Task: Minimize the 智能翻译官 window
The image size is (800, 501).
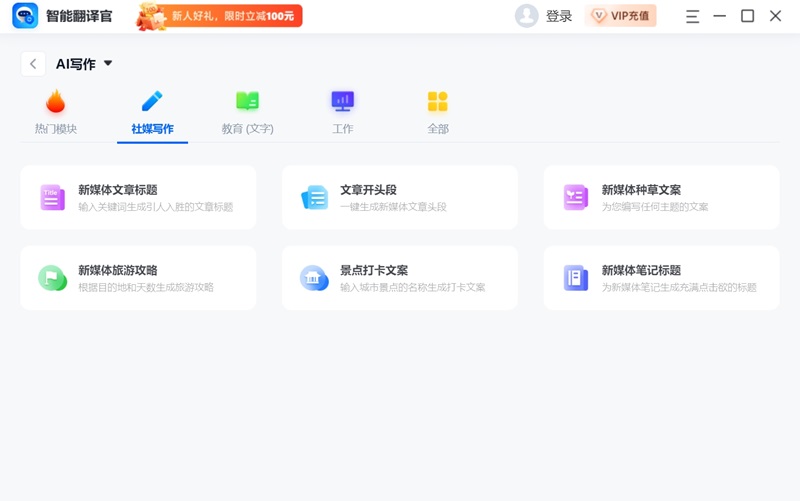Action: click(x=719, y=16)
